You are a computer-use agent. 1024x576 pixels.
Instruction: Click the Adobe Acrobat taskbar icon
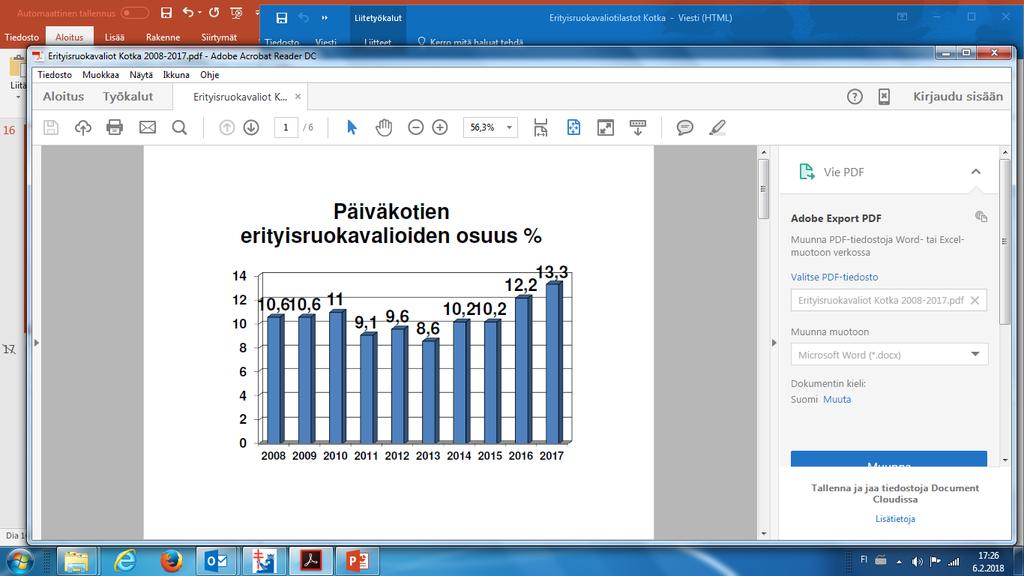(x=310, y=561)
